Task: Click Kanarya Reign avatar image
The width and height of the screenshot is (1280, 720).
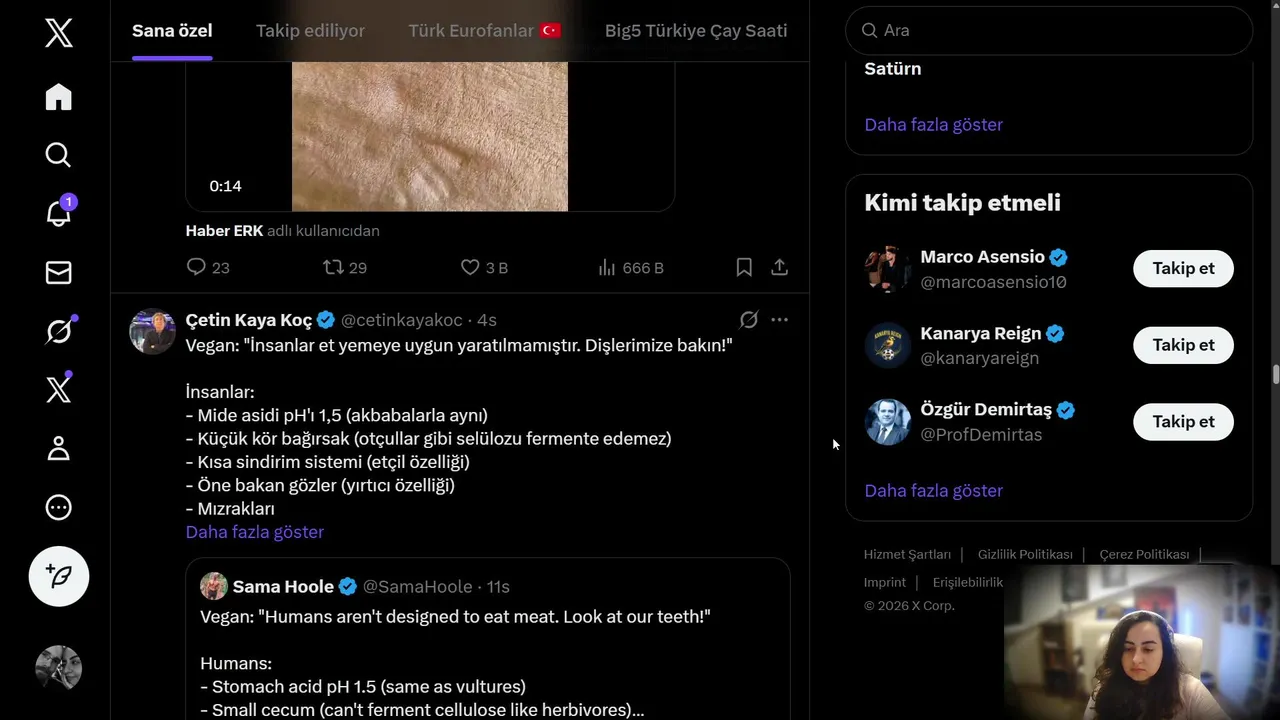Action: (888, 345)
